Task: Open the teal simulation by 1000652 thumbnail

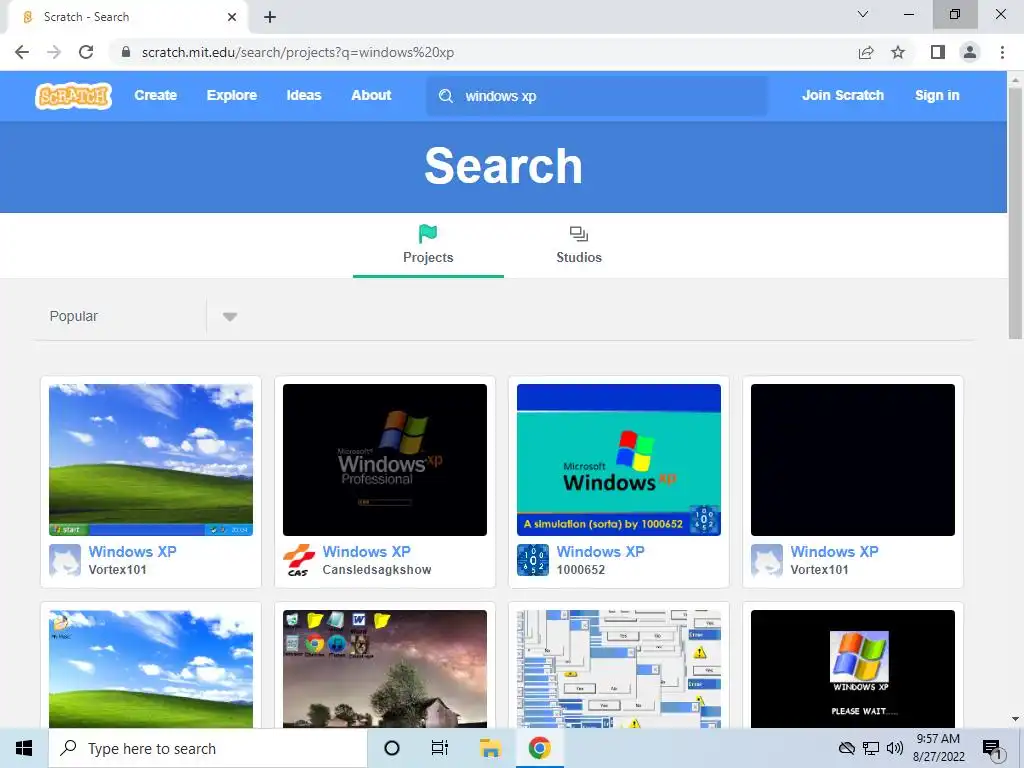Action: pos(618,460)
